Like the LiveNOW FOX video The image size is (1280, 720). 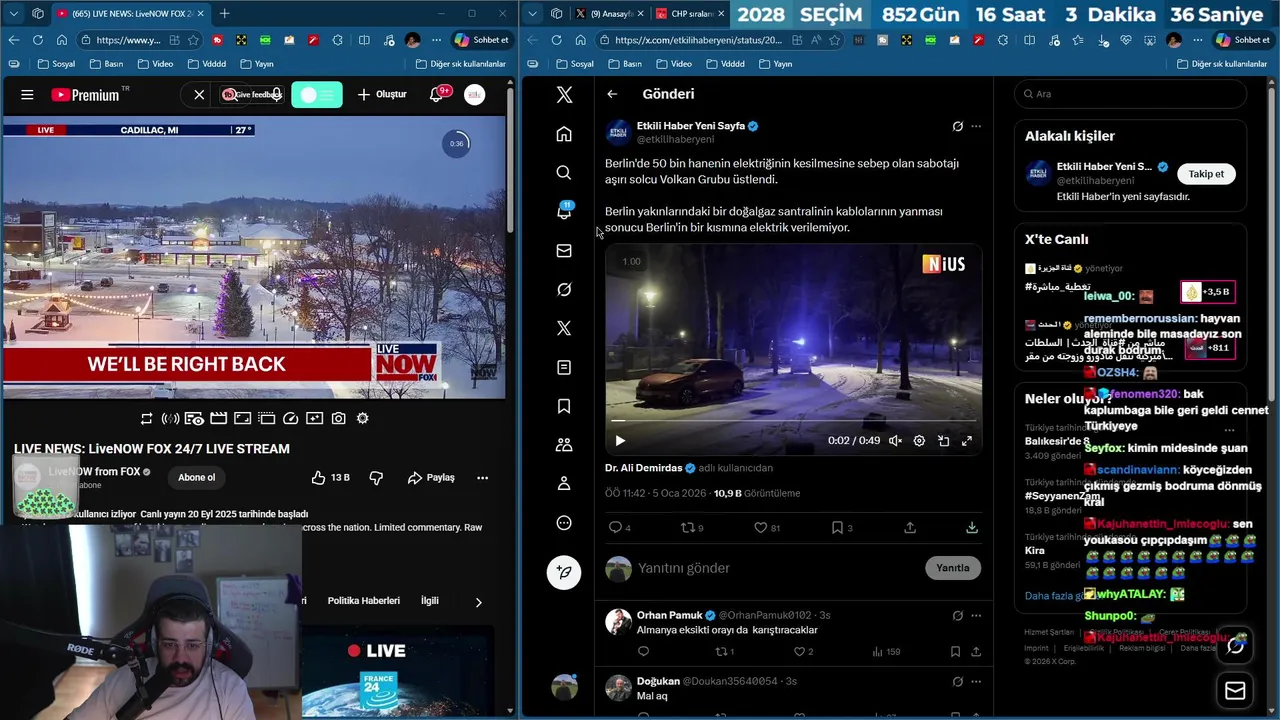tap(331, 478)
